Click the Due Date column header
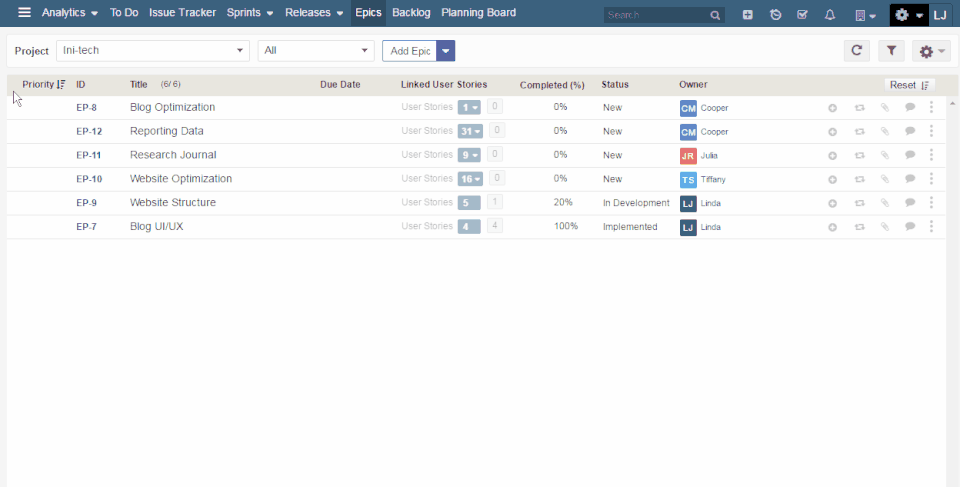The height and width of the screenshot is (487, 960). click(340, 85)
